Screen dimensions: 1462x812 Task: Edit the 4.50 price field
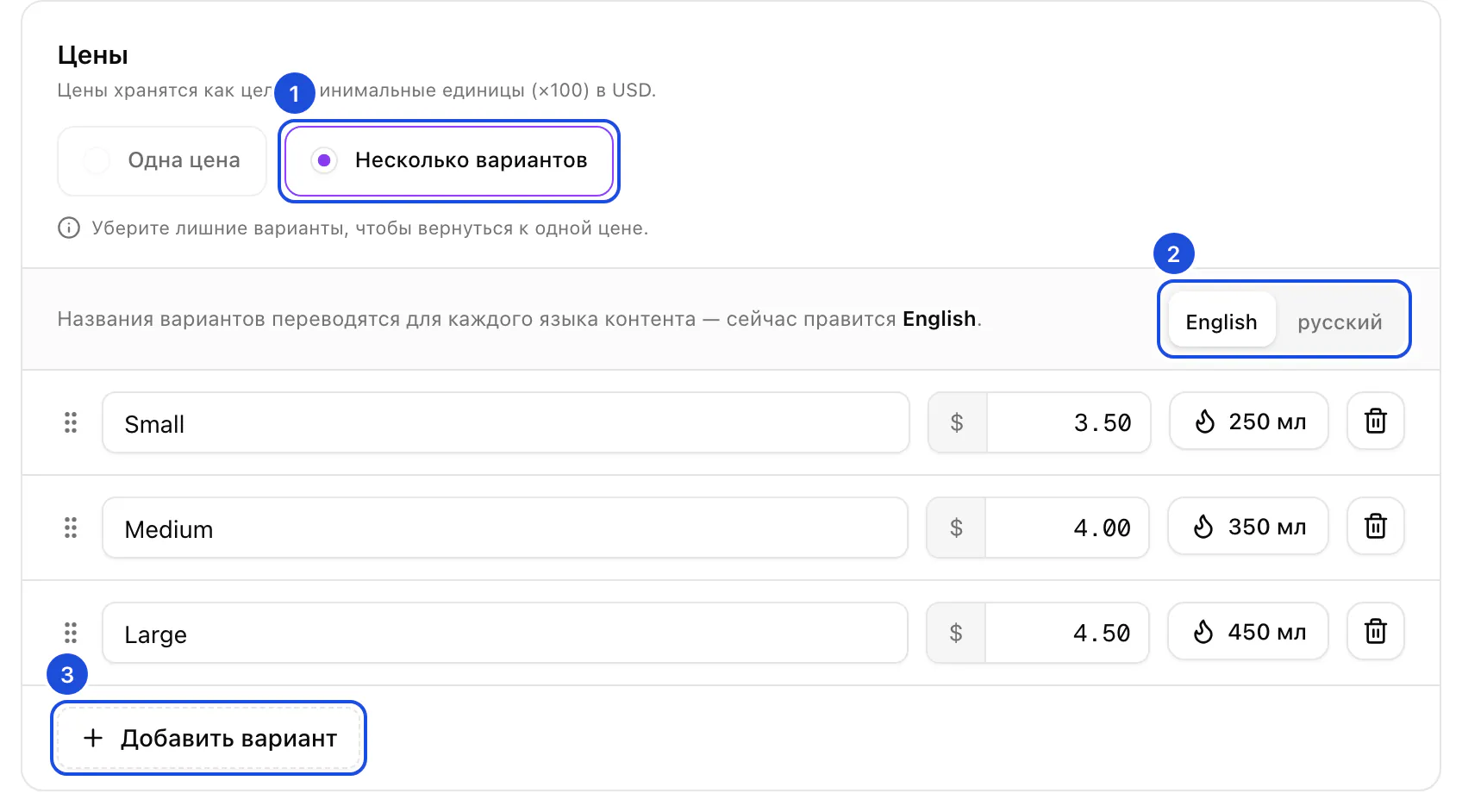click(x=1067, y=633)
